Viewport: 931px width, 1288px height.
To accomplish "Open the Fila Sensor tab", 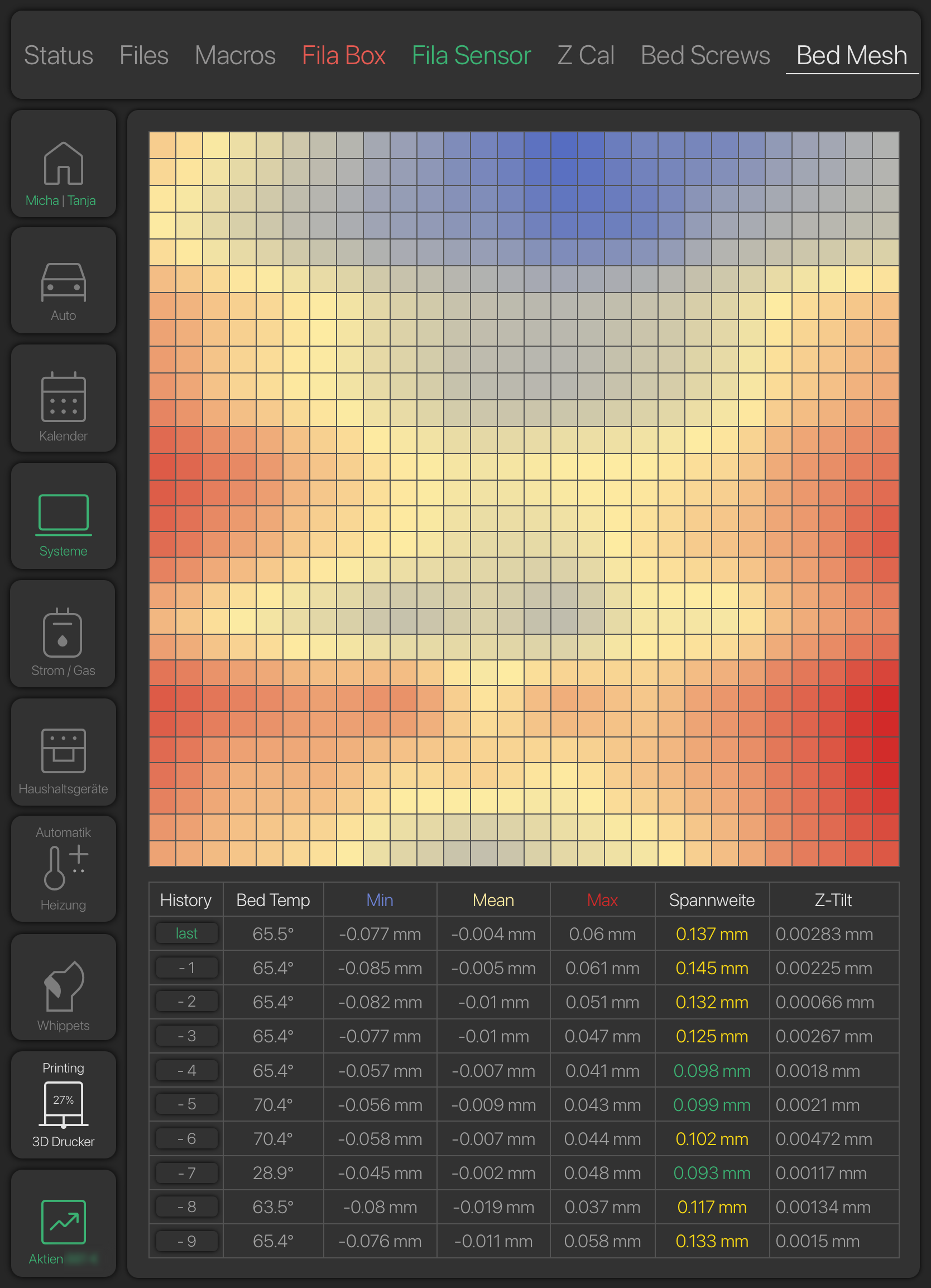I will [x=471, y=56].
